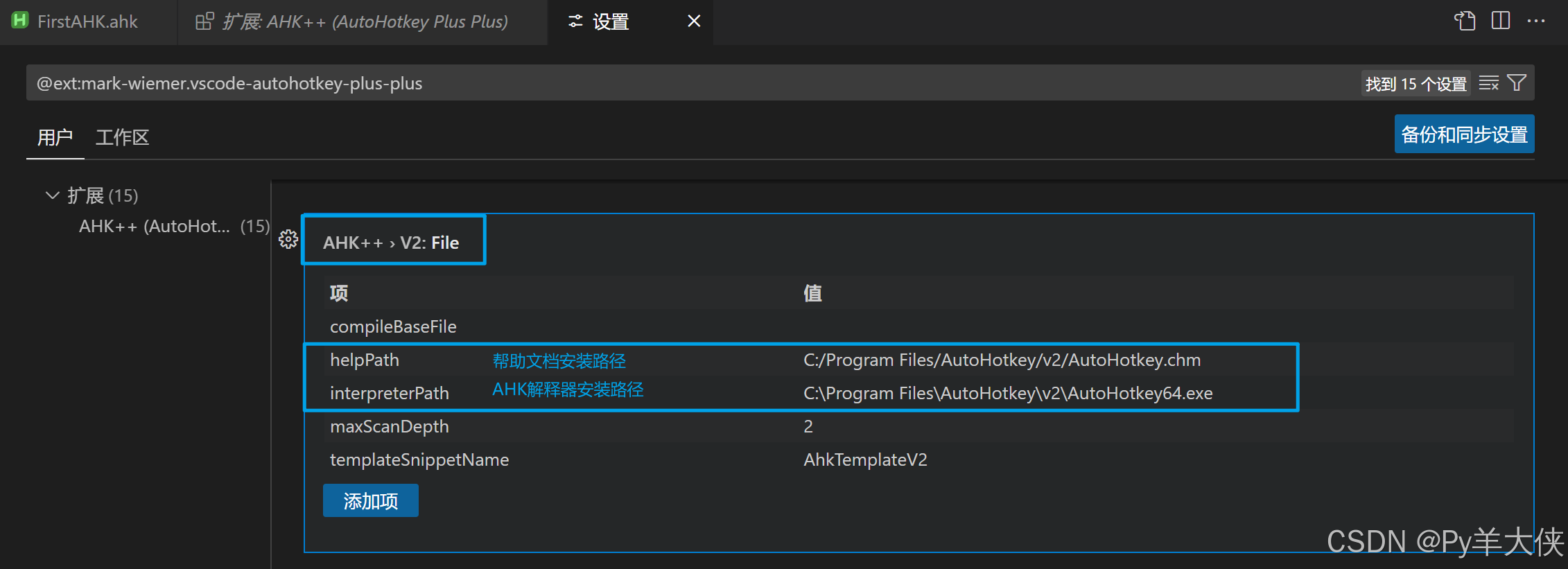Click the AHK++ › V2: File heading
This screenshot has height=569, width=1568.
[x=391, y=243]
